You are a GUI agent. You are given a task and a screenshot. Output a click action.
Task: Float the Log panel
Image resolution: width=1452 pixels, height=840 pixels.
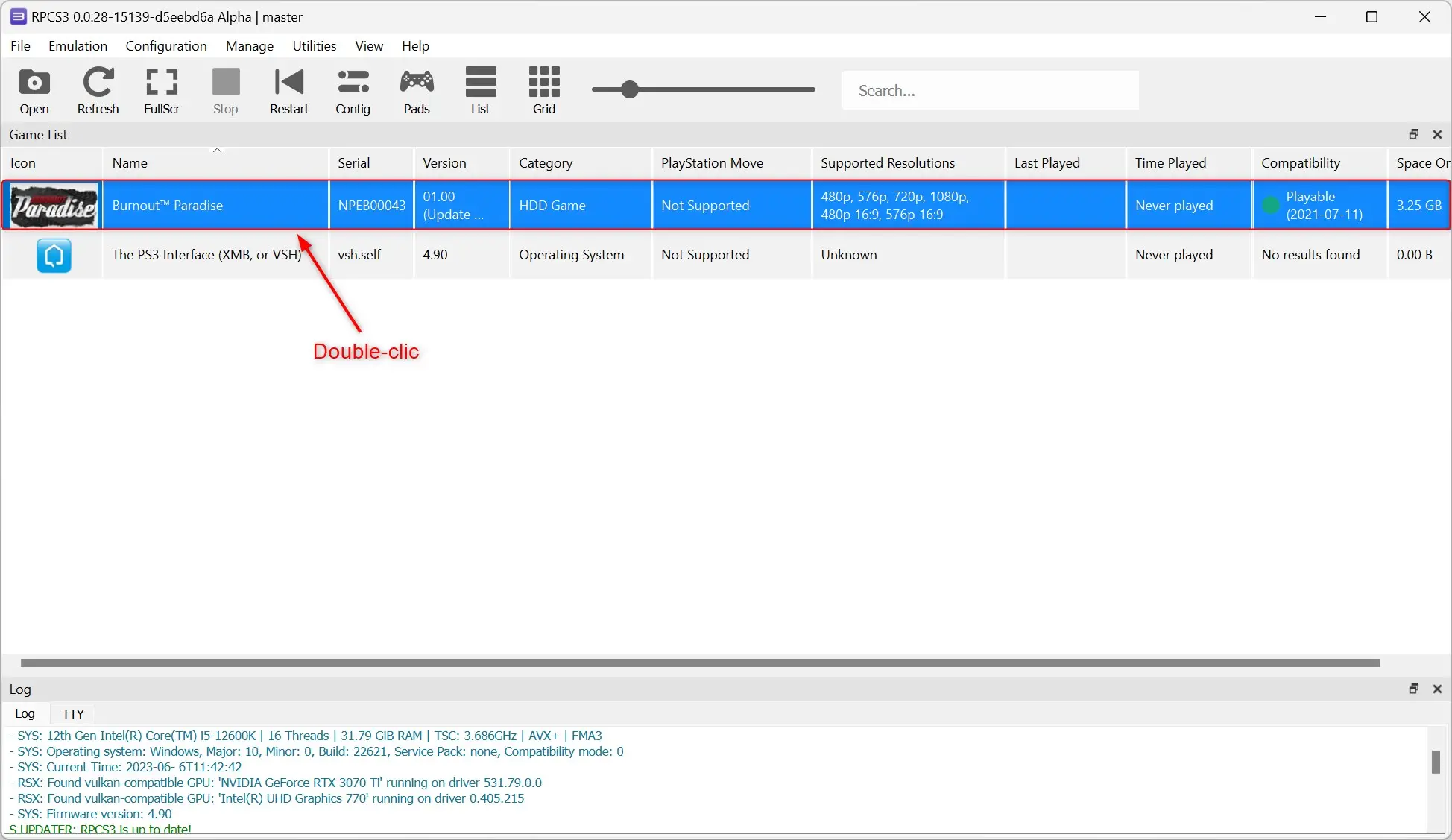tap(1413, 689)
